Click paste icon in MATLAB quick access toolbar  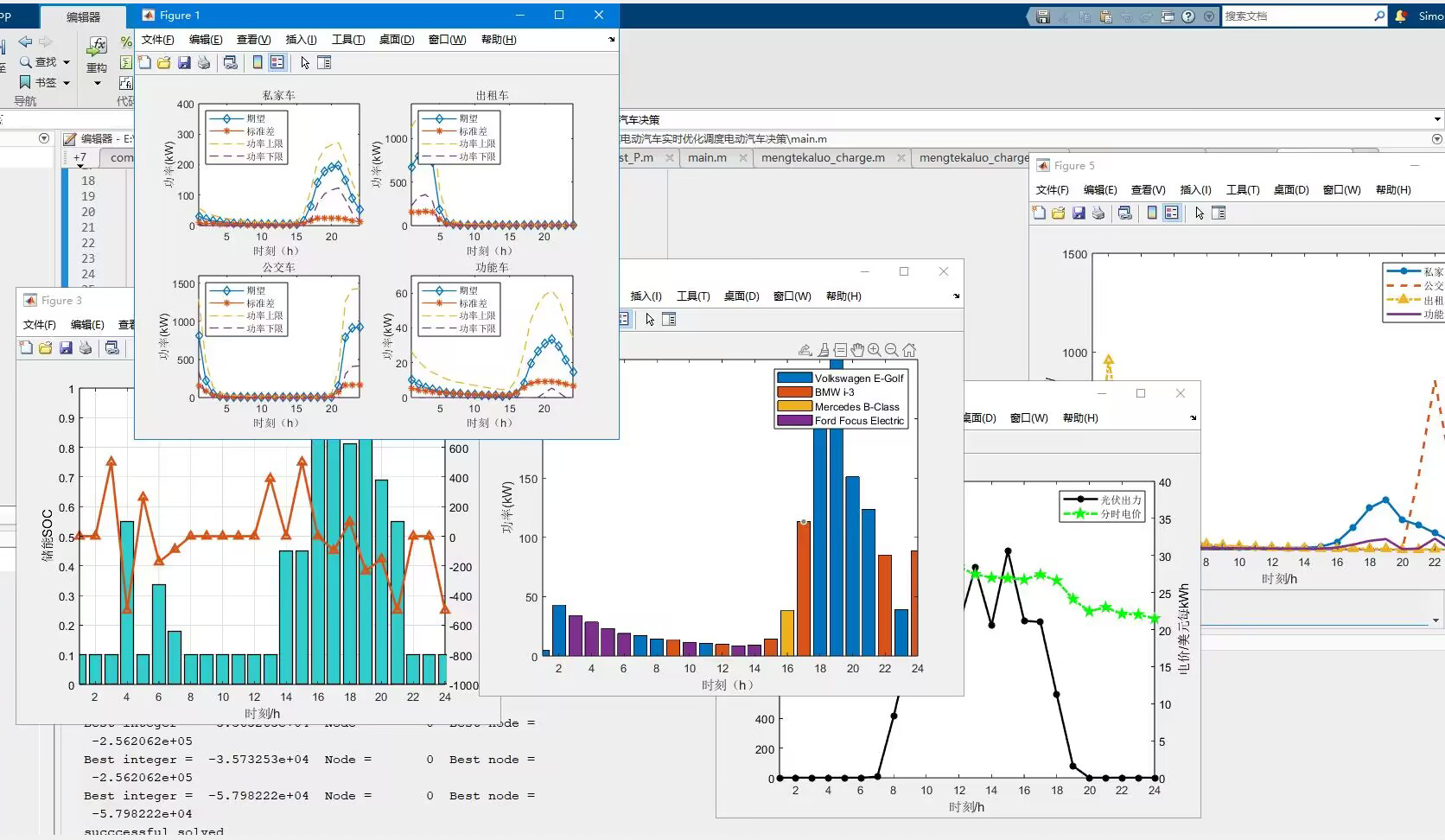(x=1105, y=16)
